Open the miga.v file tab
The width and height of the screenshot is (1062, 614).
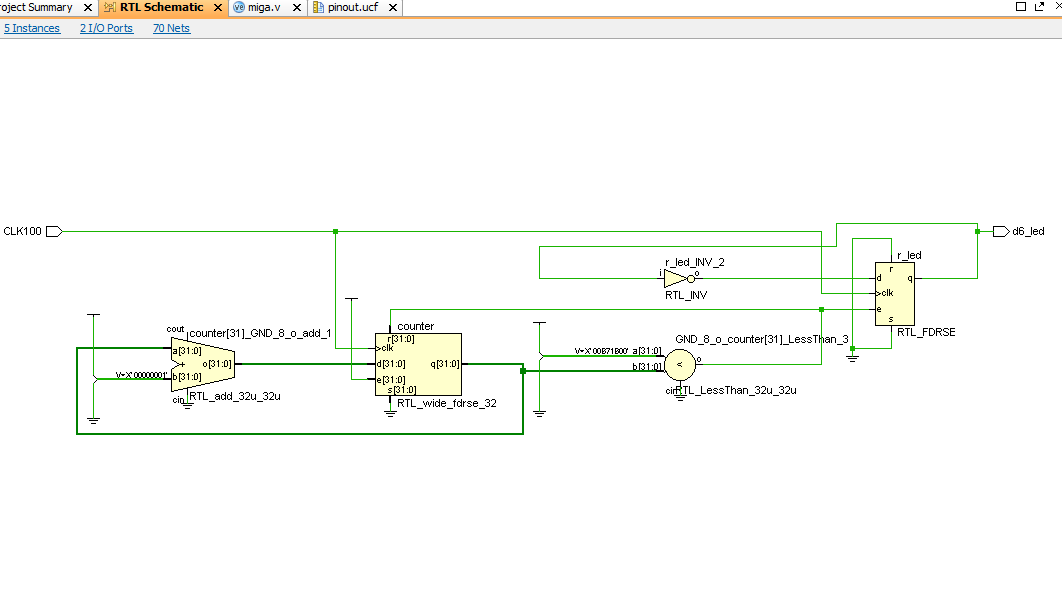(x=264, y=7)
